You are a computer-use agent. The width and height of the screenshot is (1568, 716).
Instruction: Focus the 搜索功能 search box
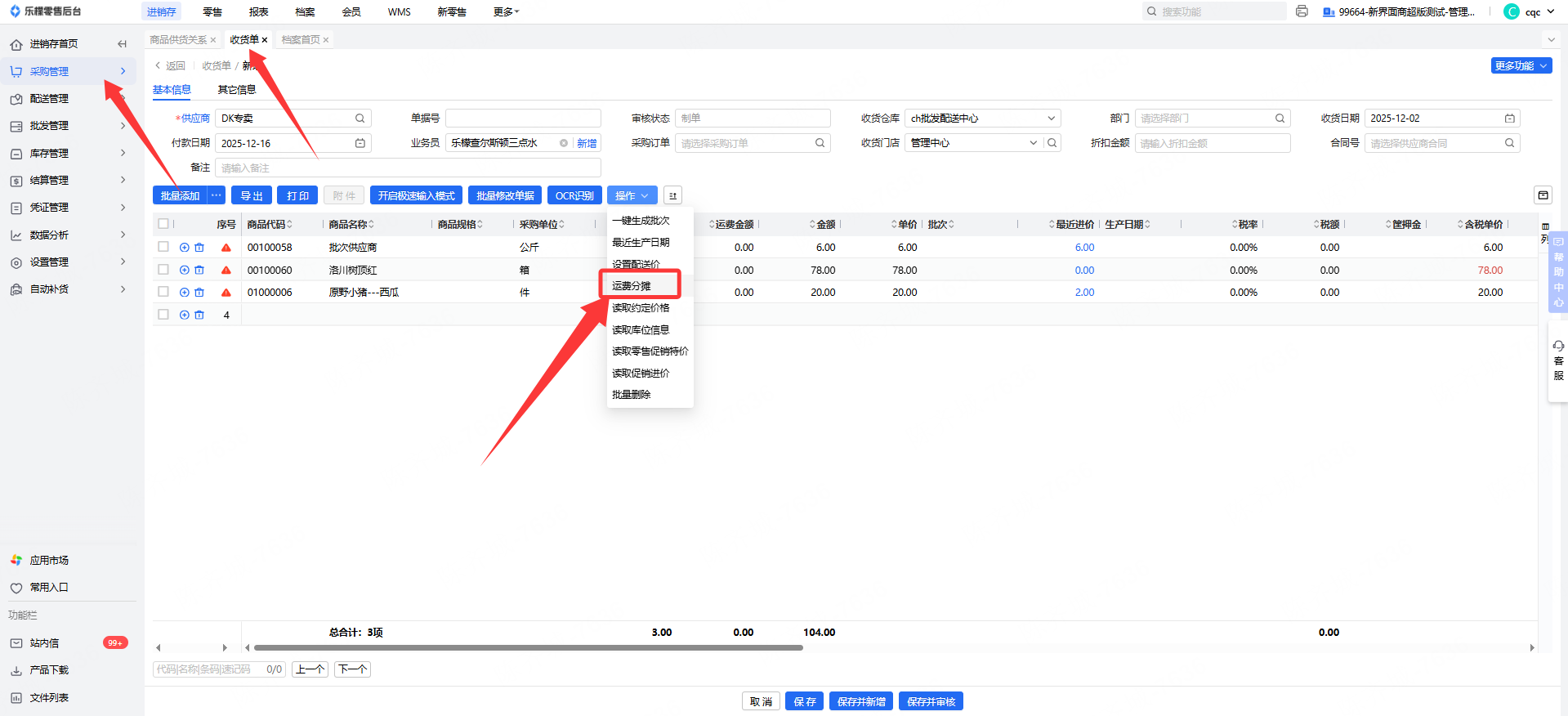tap(1214, 11)
